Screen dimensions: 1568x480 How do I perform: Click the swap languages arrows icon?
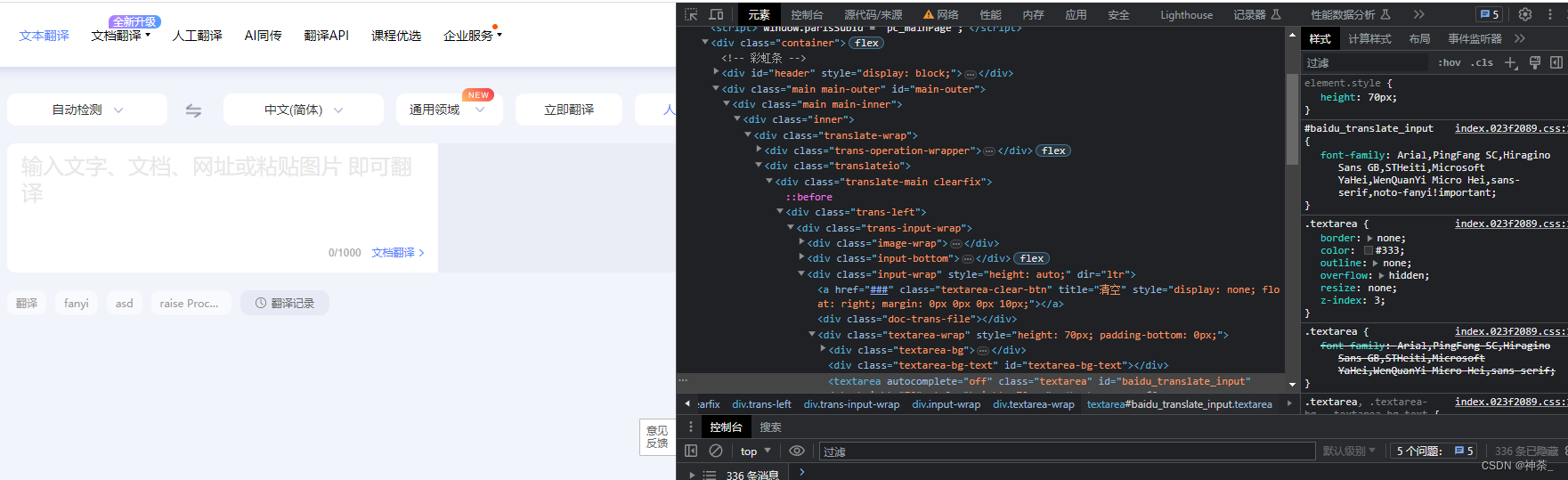coord(193,110)
